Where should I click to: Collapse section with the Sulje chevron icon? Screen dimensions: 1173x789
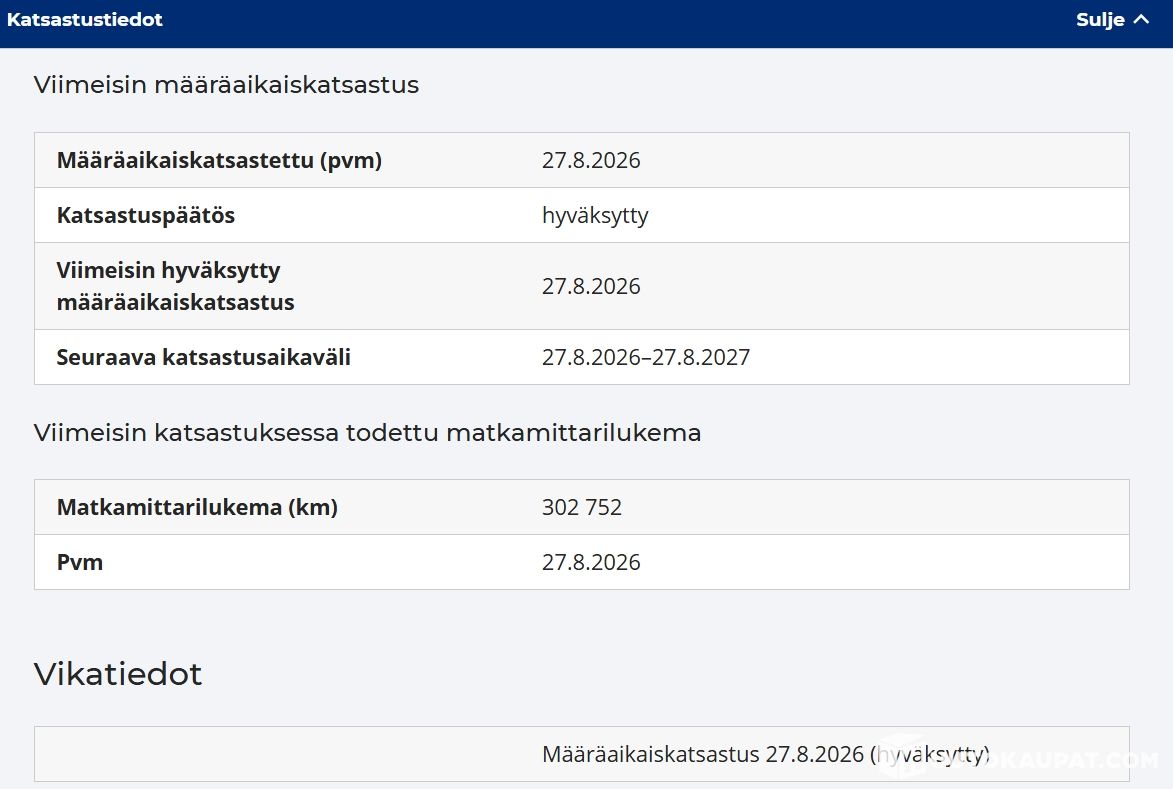(1141, 19)
